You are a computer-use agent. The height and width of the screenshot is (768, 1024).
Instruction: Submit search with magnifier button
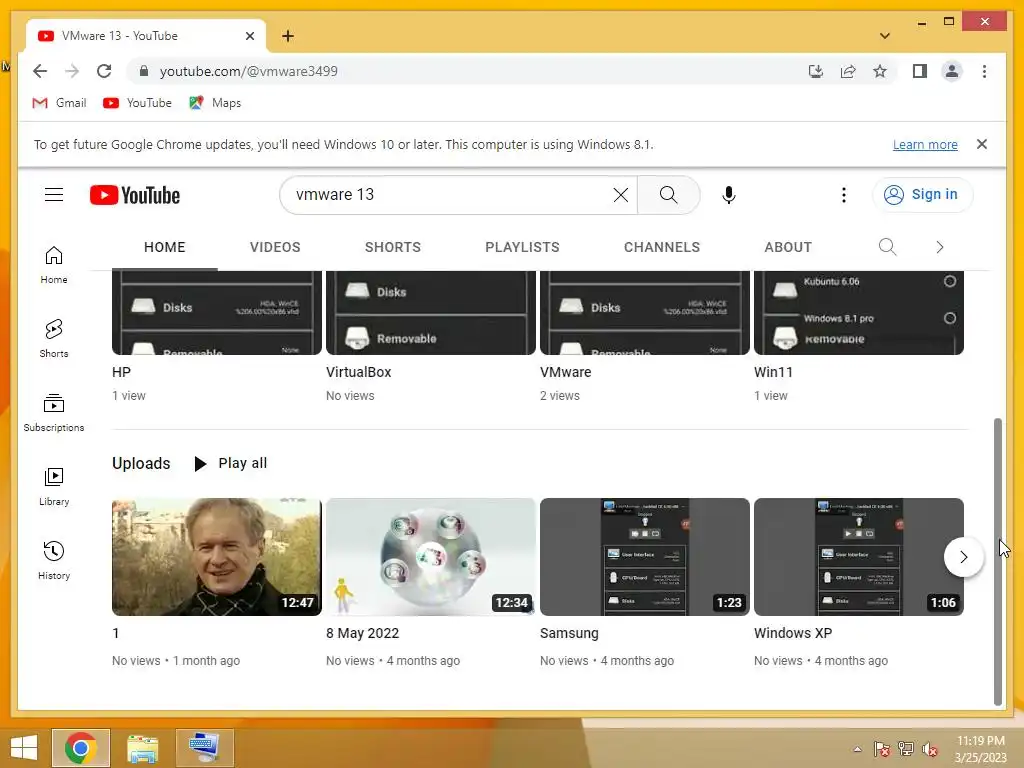click(x=668, y=195)
